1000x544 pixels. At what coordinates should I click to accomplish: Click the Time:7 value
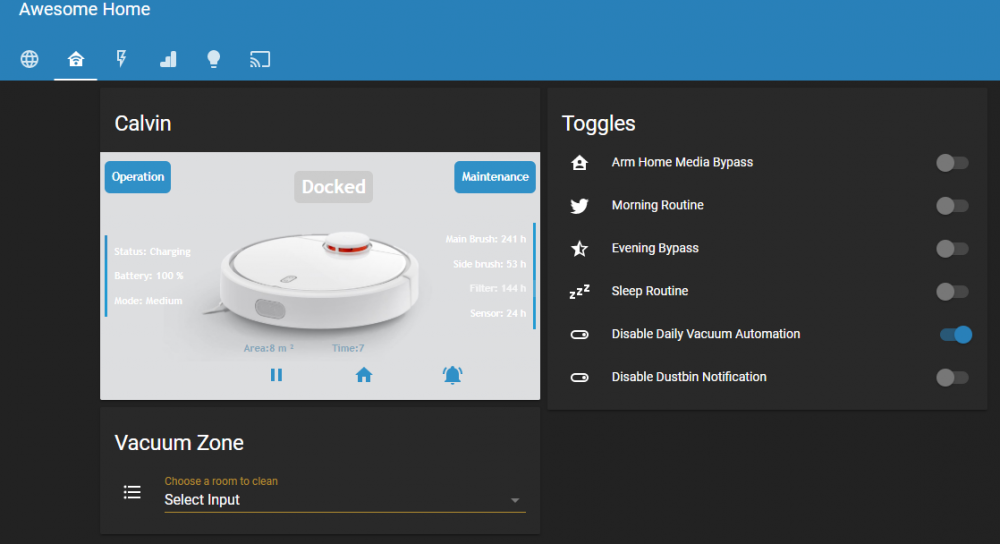pyautogui.click(x=348, y=348)
